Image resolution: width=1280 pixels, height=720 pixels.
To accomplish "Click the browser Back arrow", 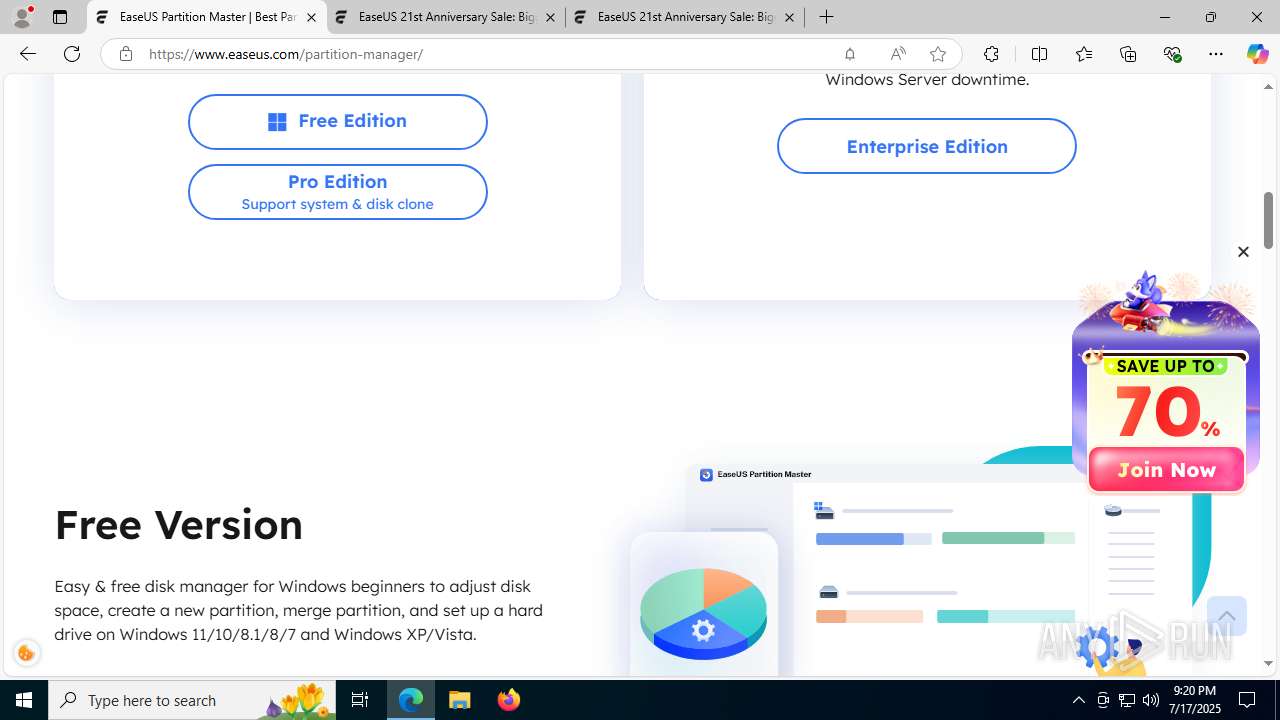I will 28,54.
